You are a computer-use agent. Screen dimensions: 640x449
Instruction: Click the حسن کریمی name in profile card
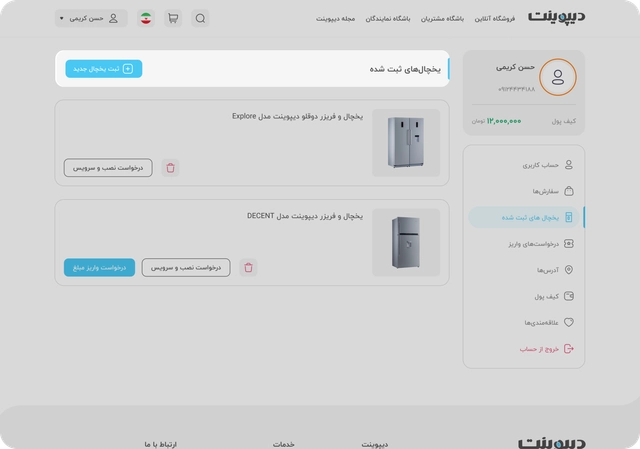(515, 67)
